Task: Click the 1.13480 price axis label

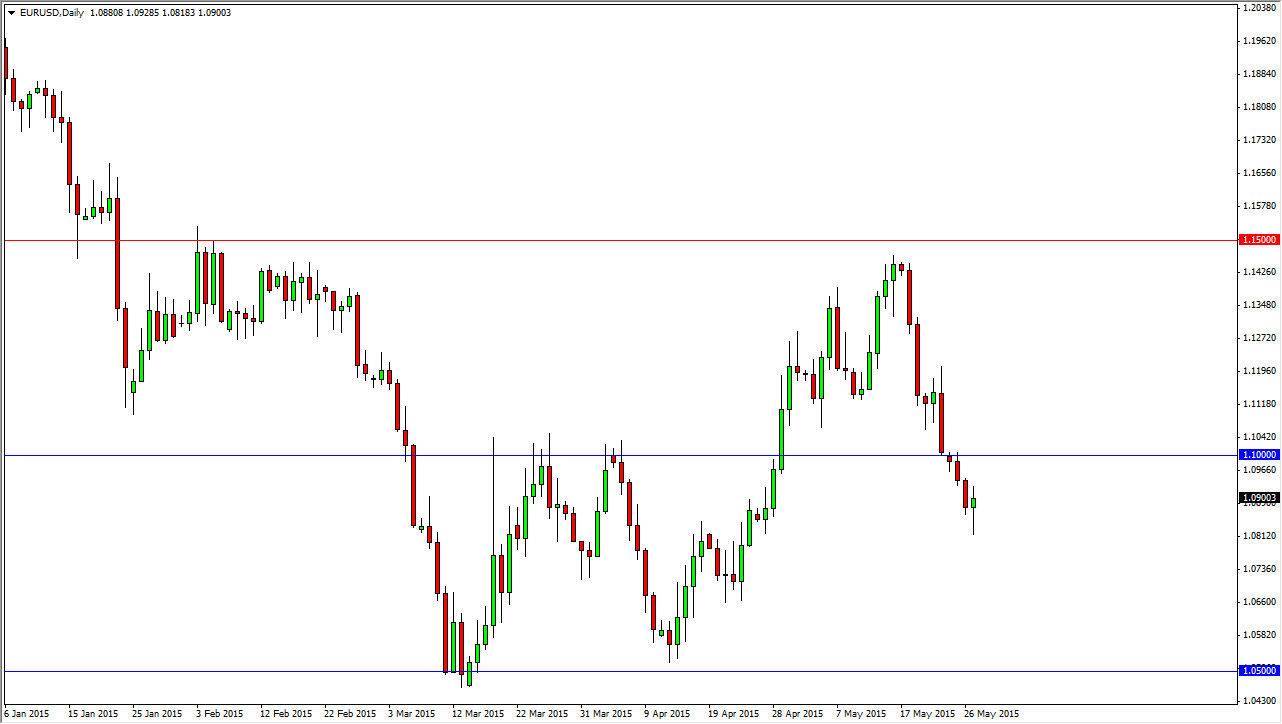Action: pyautogui.click(x=1259, y=305)
